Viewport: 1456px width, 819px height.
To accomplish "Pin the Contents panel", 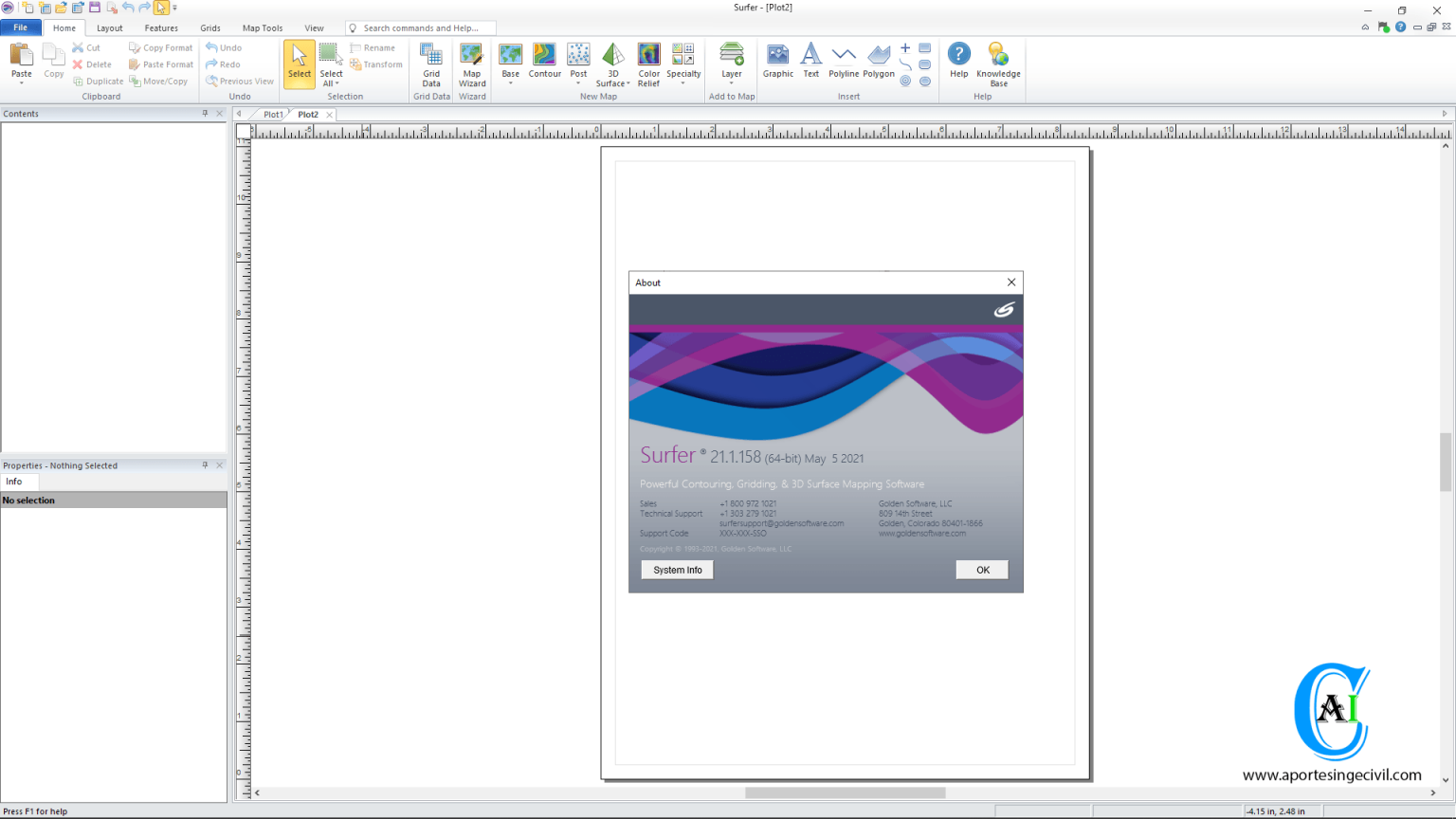I will click(x=205, y=113).
